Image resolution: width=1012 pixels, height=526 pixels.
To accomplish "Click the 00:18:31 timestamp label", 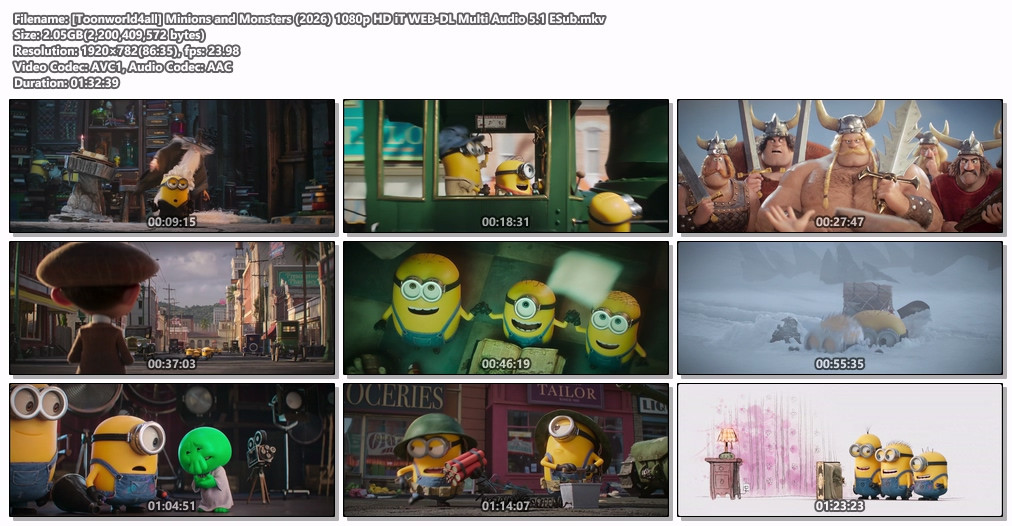I will (505, 221).
